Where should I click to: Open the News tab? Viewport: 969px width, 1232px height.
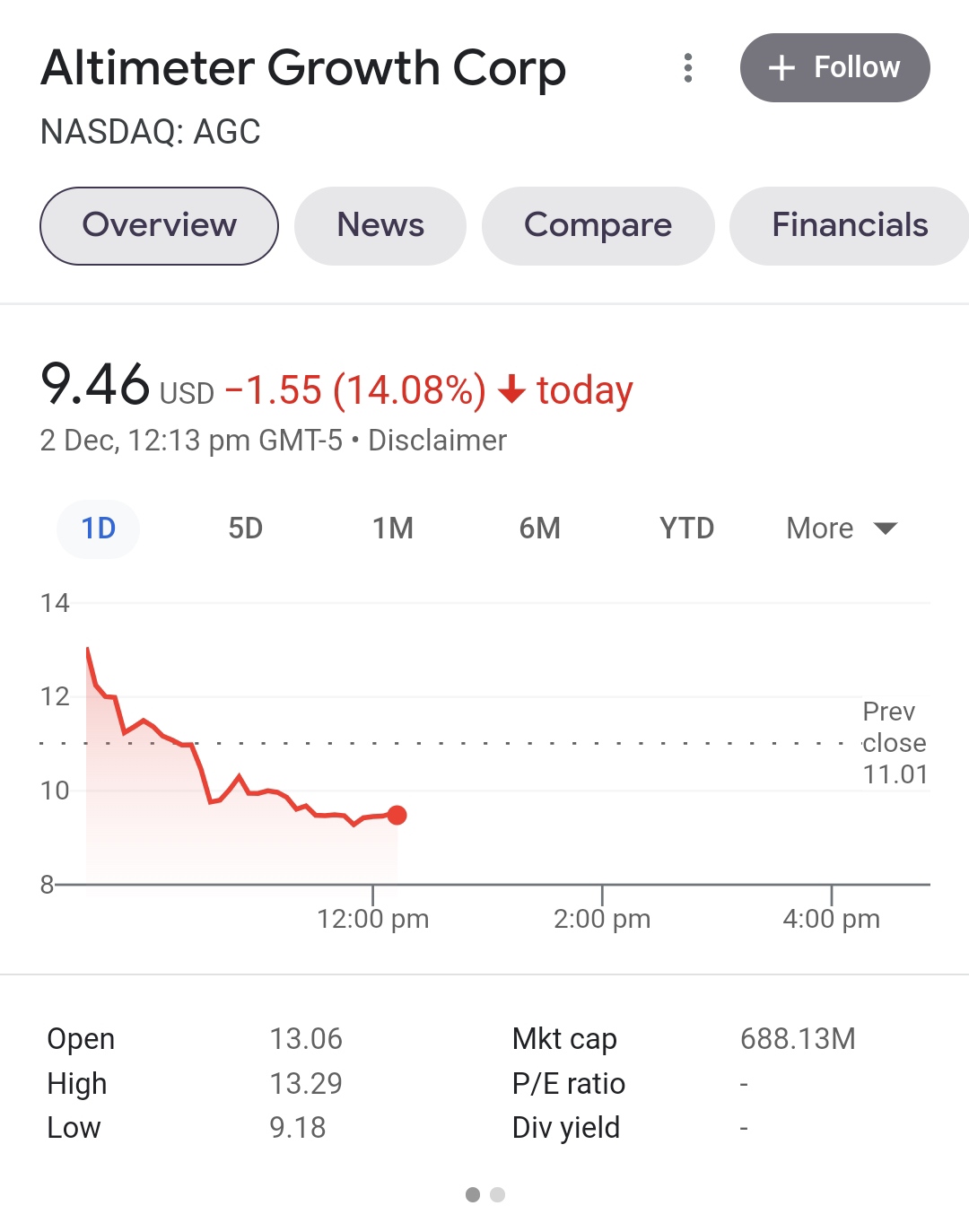[380, 225]
